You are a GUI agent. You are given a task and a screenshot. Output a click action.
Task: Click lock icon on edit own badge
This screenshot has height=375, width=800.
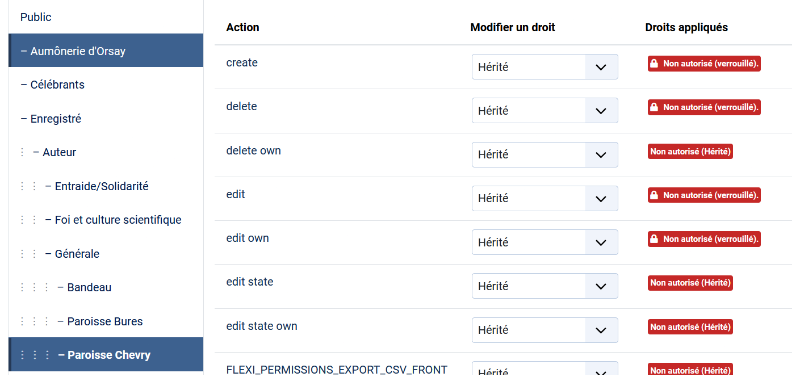coord(654,239)
